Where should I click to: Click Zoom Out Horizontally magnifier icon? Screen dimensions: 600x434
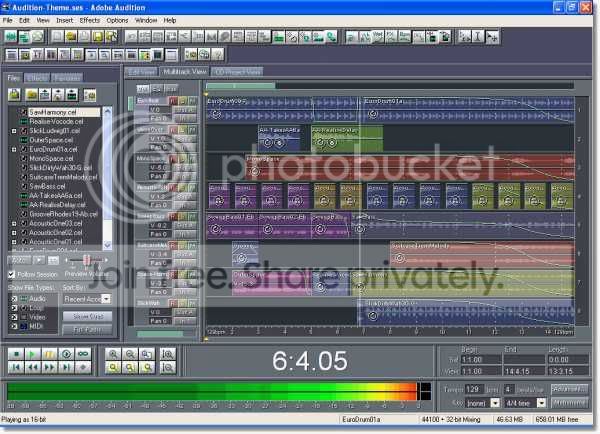(130, 354)
